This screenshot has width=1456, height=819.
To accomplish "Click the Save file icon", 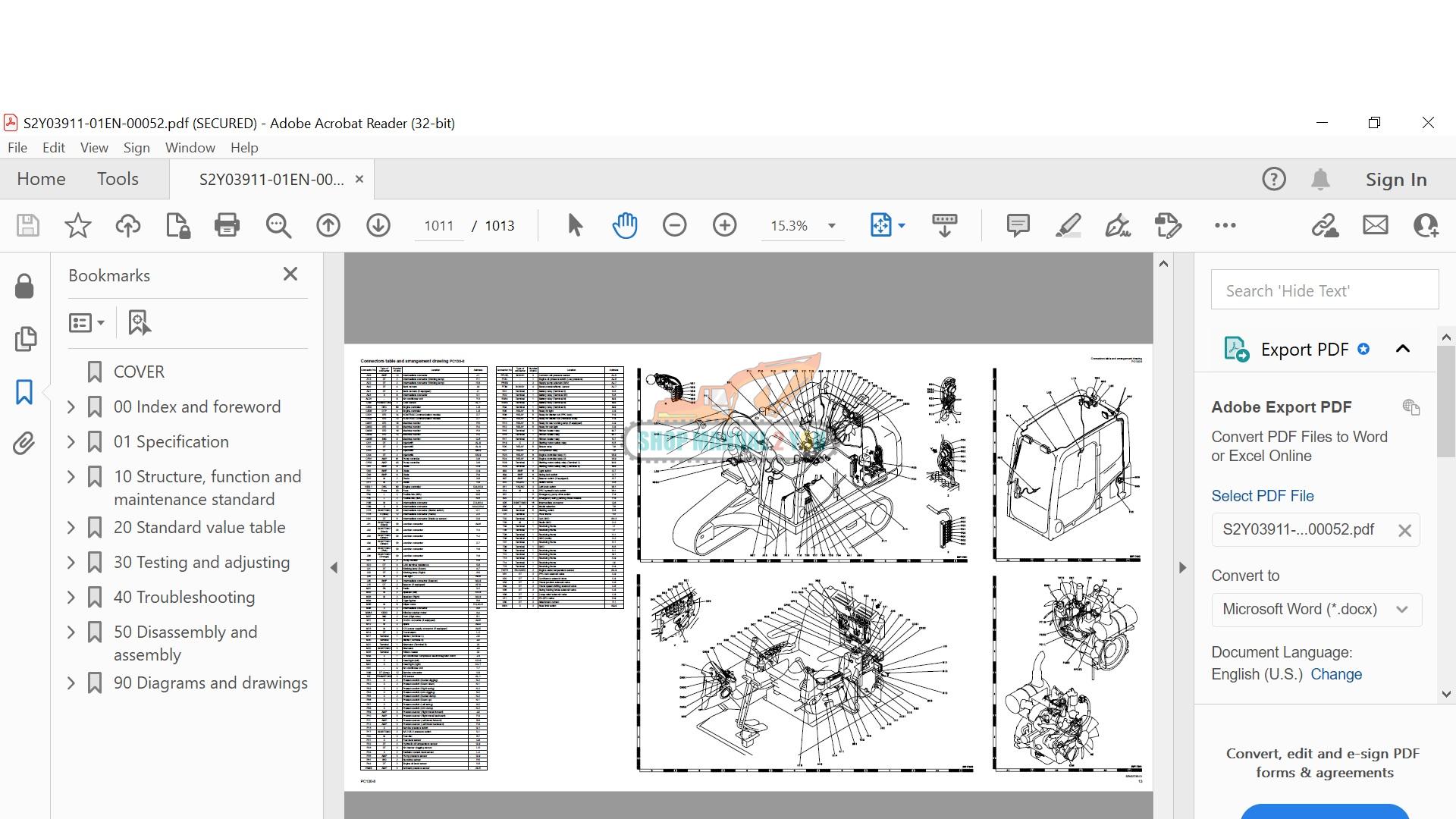I will (28, 225).
